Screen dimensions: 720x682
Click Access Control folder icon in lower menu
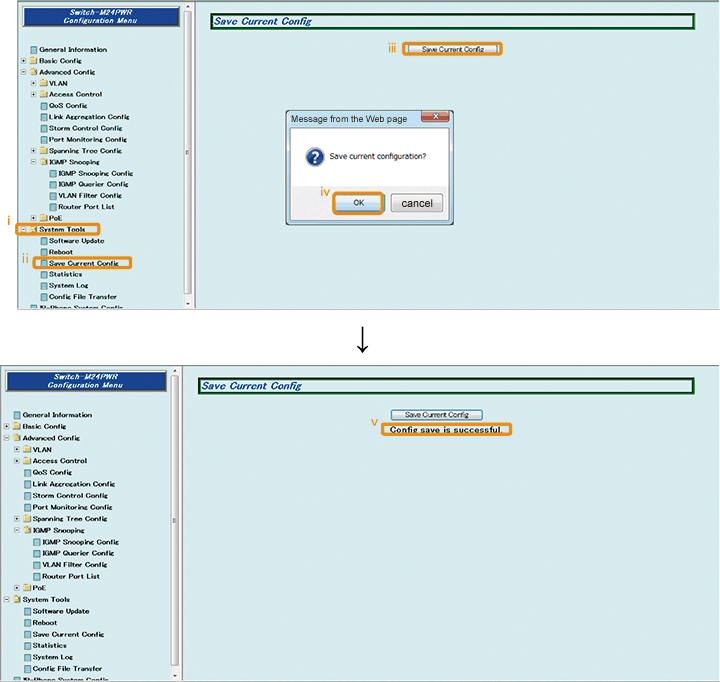pyautogui.click(x=27, y=461)
